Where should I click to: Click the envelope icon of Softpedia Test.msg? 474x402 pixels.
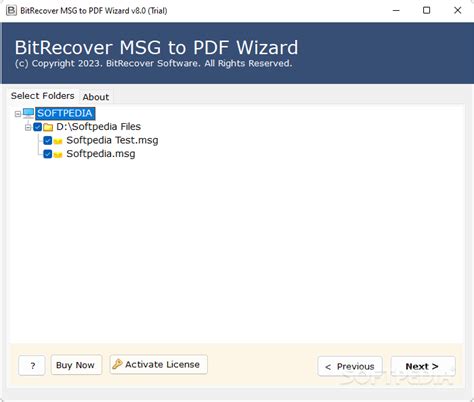[x=58, y=141]
